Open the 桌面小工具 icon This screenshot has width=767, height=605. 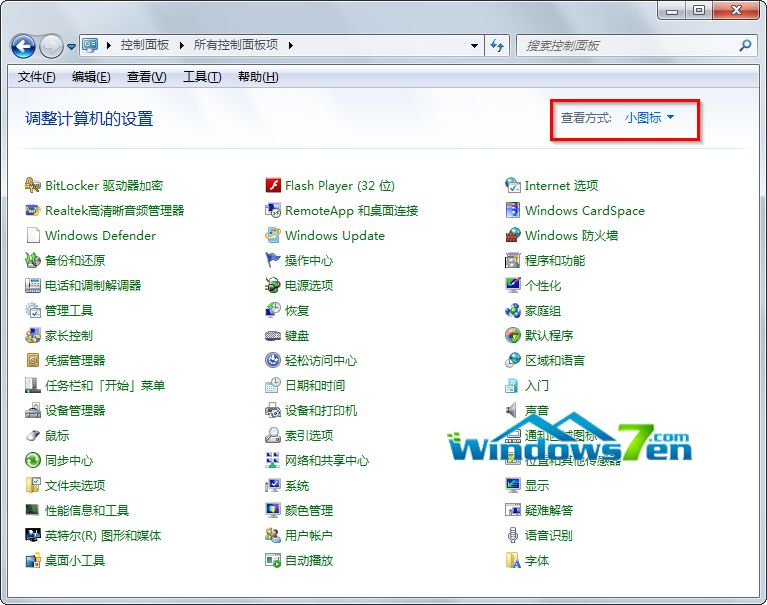[33, 560]
